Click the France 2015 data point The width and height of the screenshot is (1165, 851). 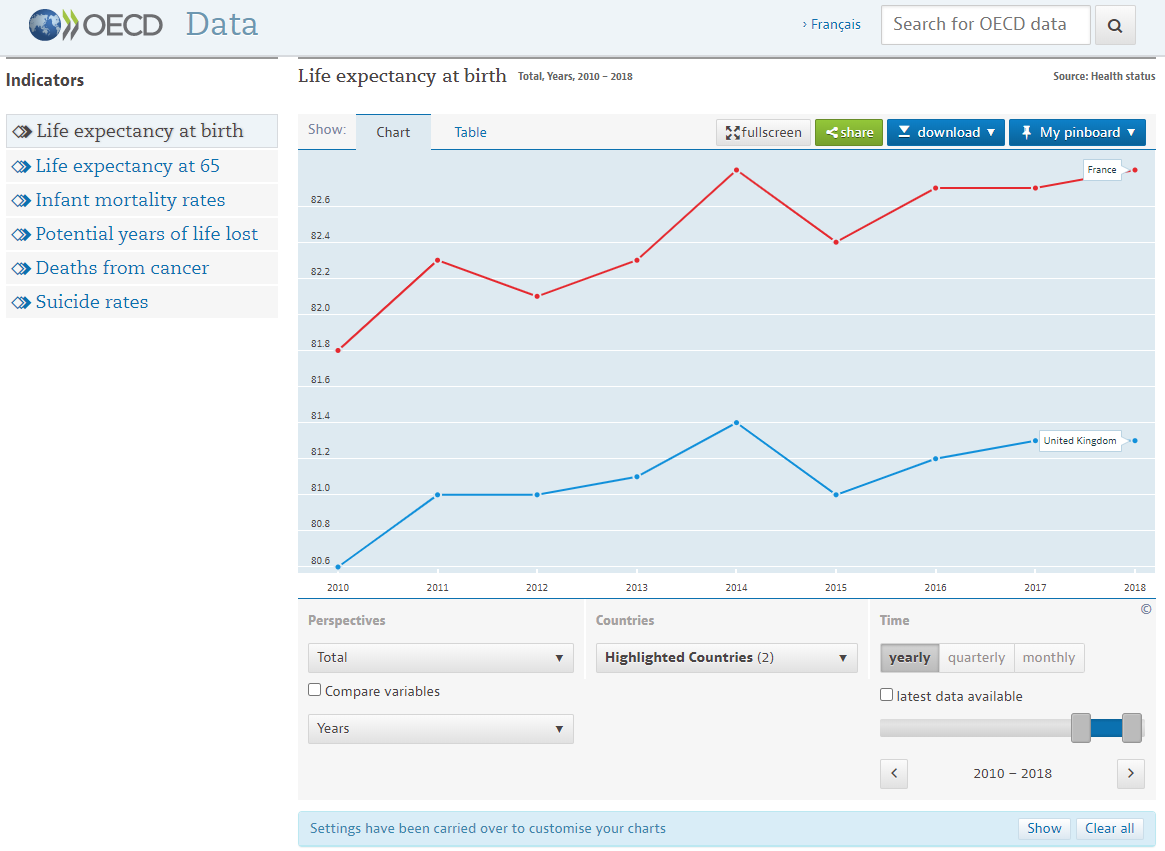coord(836,242)
